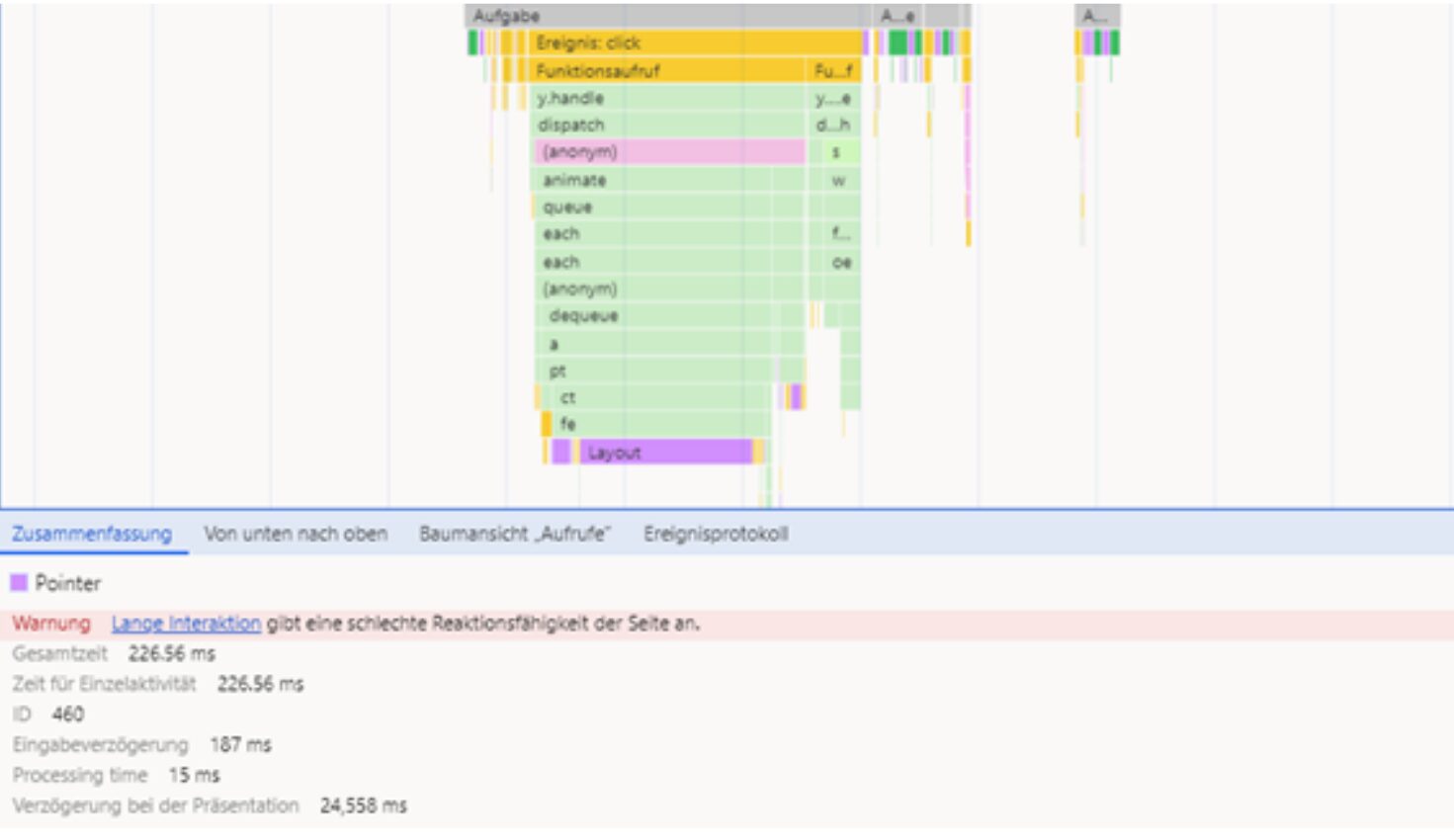1454x840 pixels.
Task: Select the small 'f...' bar
Action: [840, 234]
